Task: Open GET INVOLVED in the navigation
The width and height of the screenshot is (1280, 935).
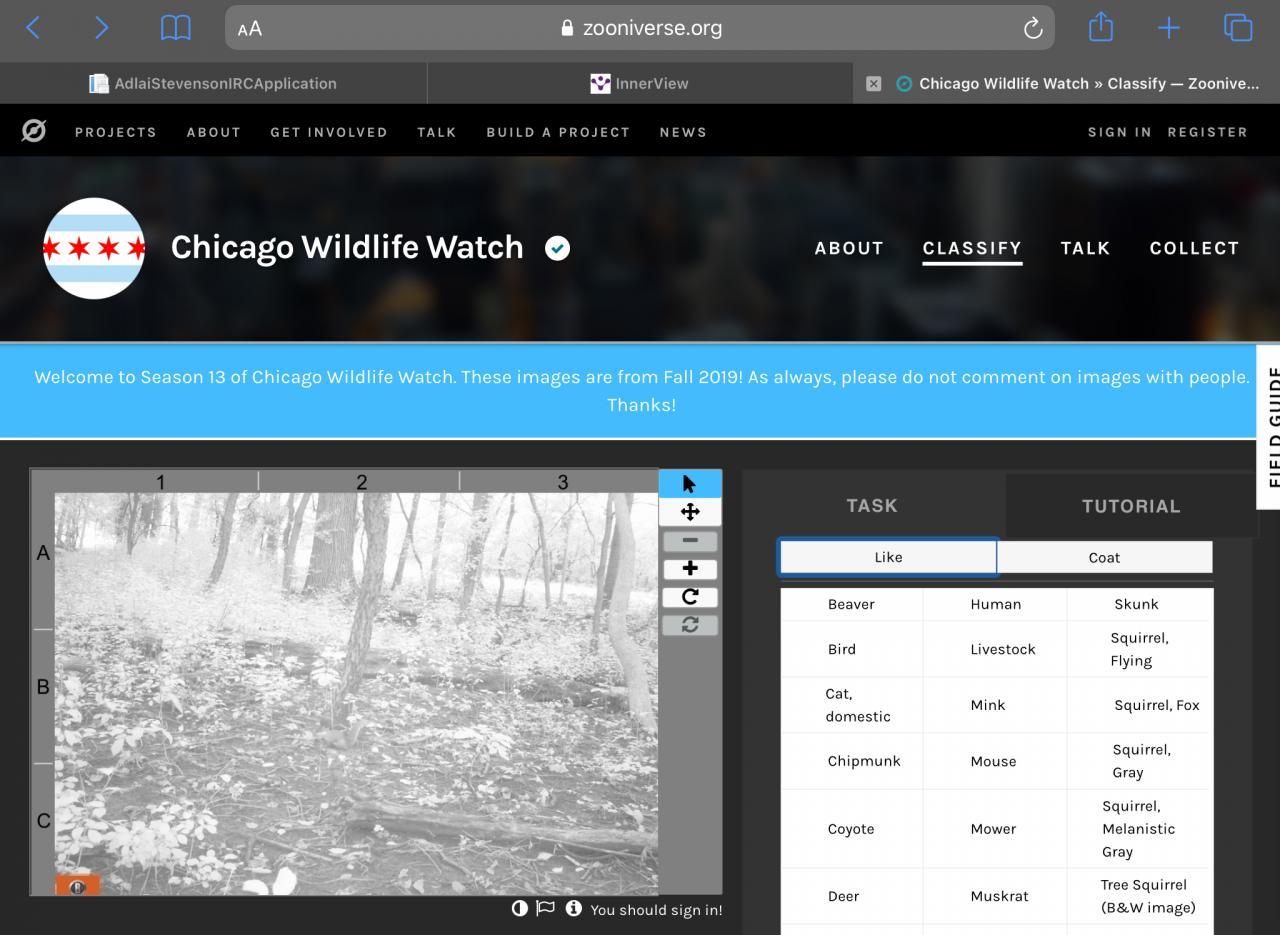Action: [329, 132]
